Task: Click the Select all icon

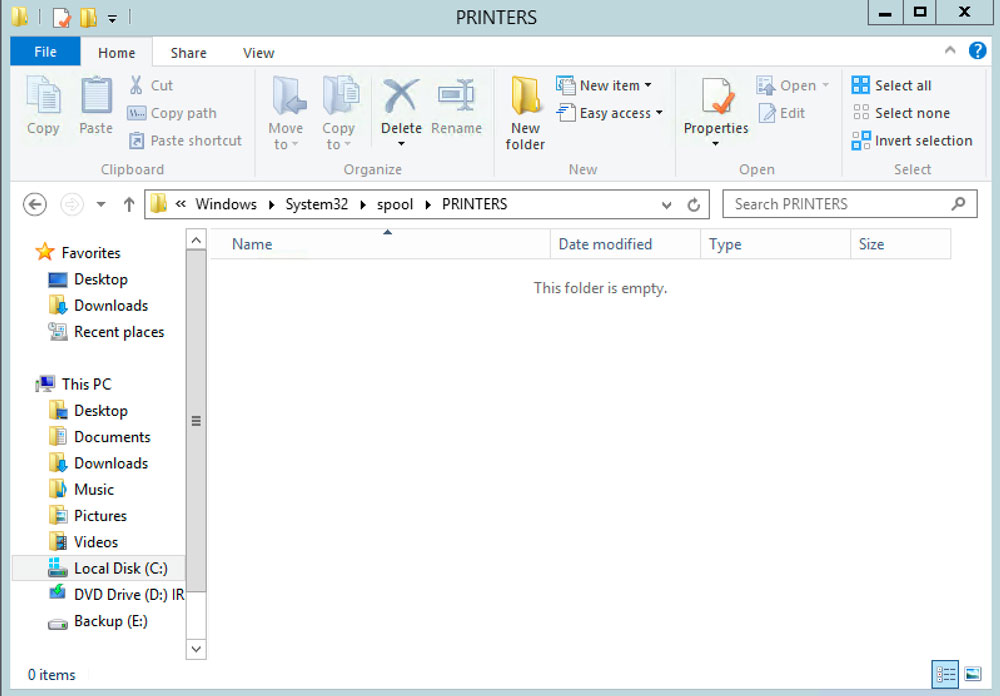Action: point(861,86)
